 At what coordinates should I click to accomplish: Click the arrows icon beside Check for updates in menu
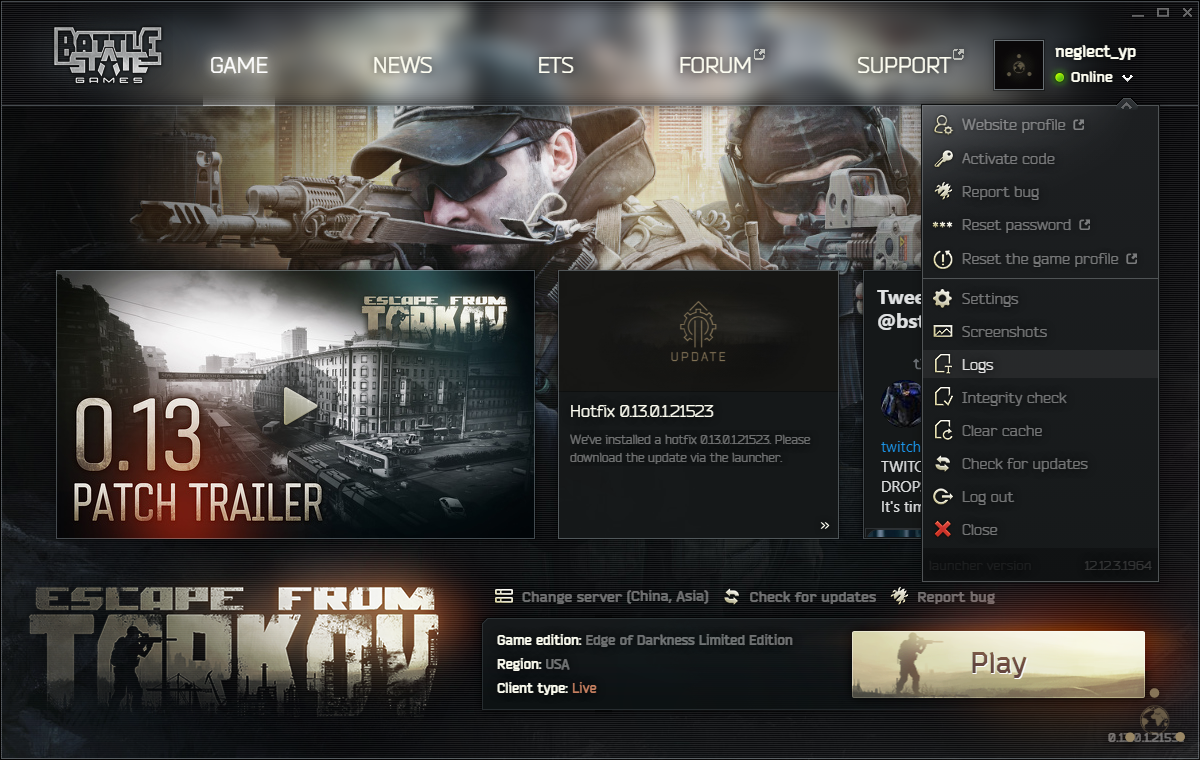(943, 463)
